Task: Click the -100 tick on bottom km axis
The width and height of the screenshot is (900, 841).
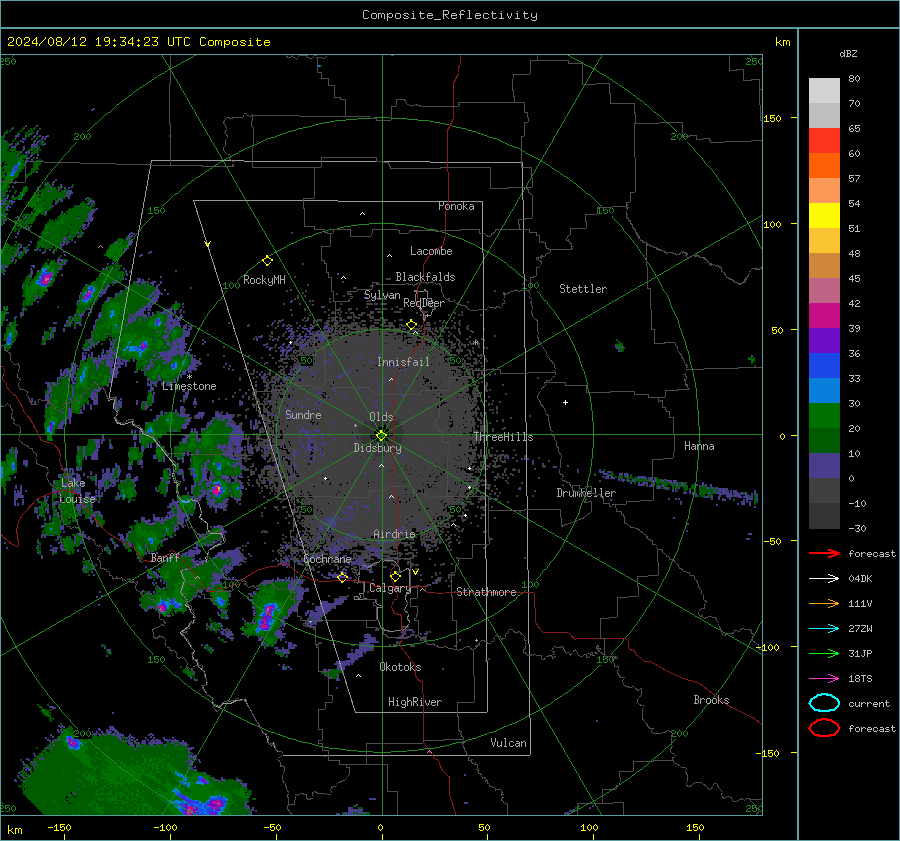Action: point(165,827)
